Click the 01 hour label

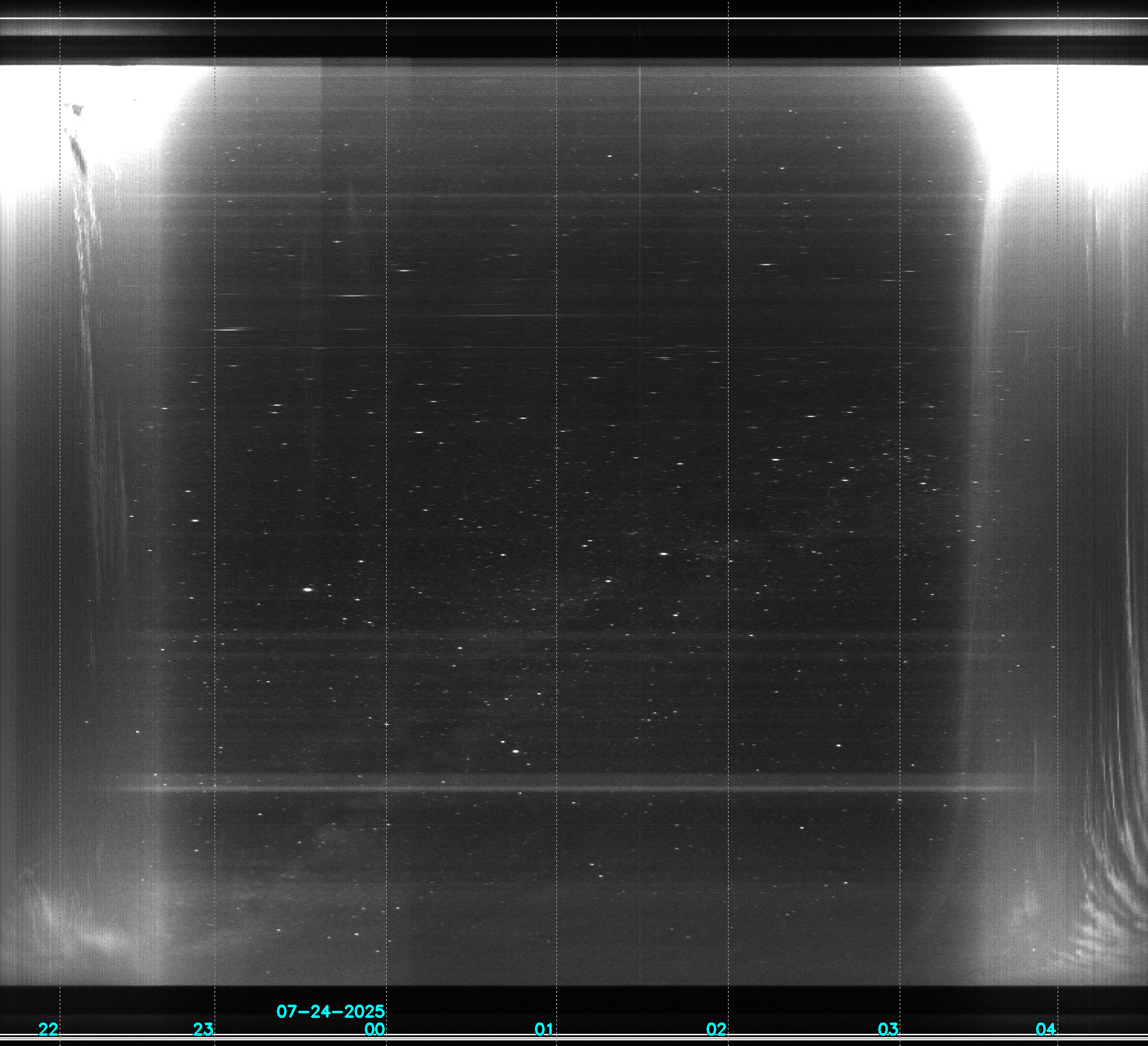(x=544, y=1029)
